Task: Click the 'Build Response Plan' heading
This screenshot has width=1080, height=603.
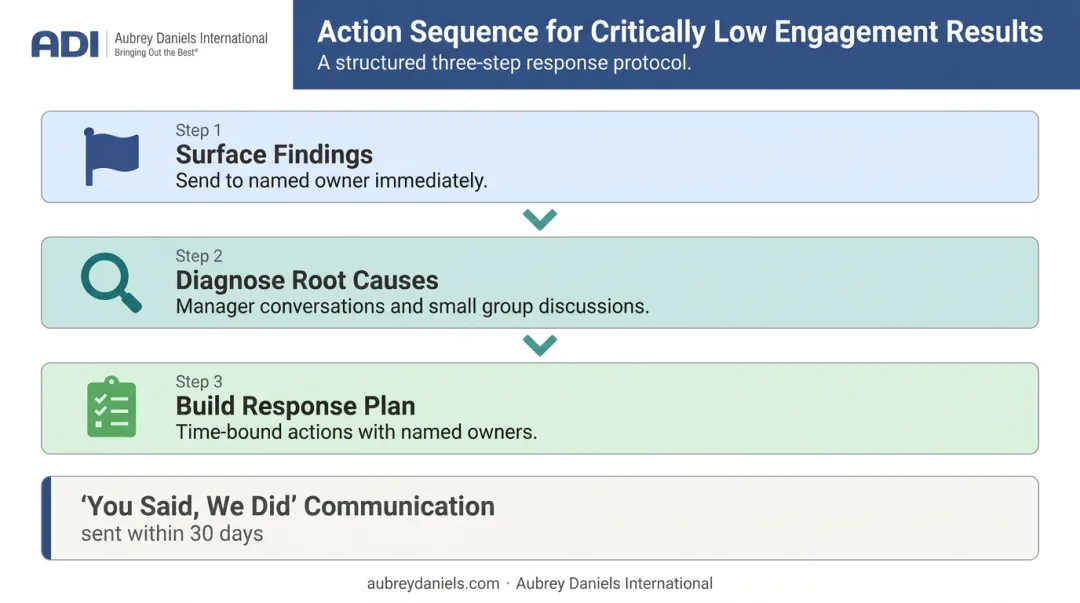Action: 295,406
